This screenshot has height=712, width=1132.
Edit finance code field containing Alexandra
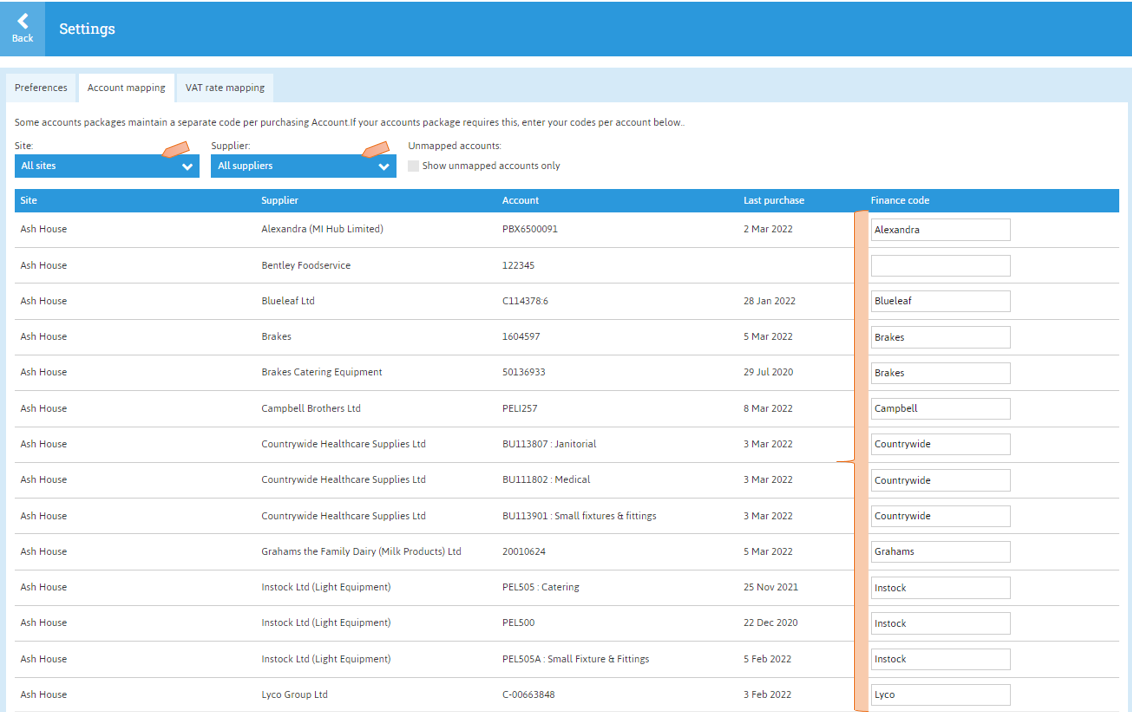pos(940,230)
